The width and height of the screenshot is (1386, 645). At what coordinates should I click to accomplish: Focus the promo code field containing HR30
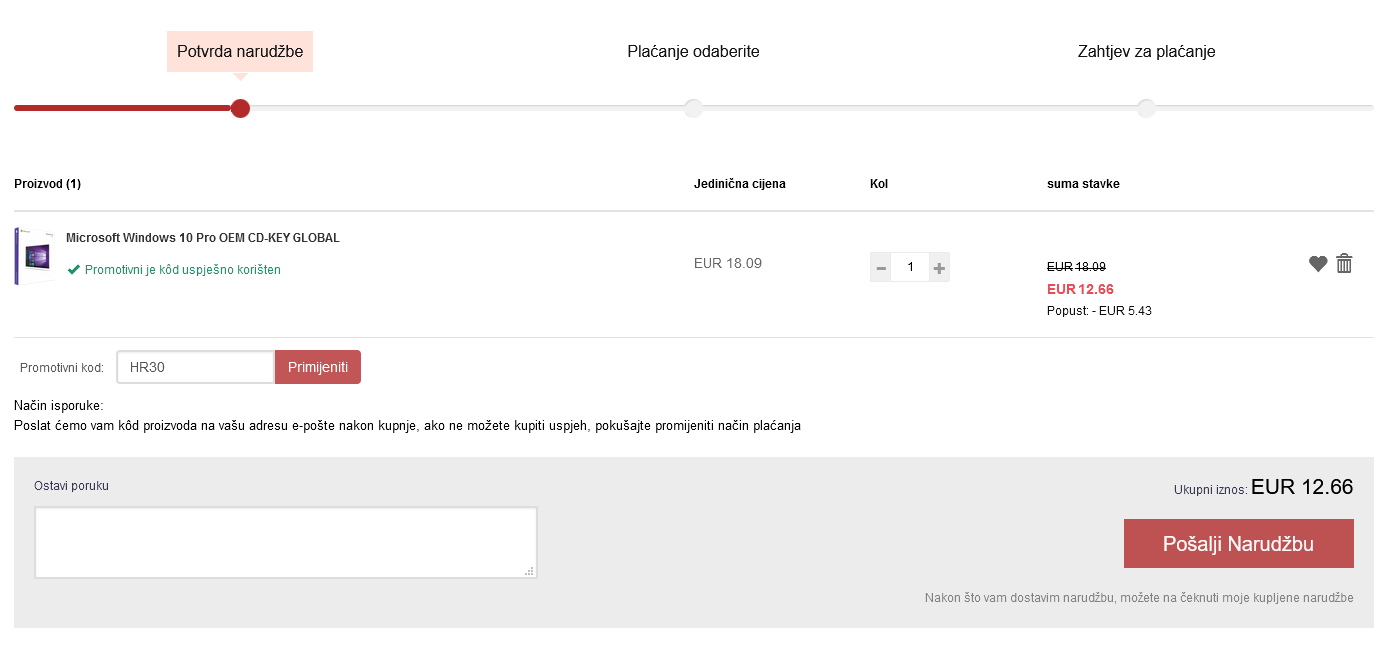tap(196, 367)
